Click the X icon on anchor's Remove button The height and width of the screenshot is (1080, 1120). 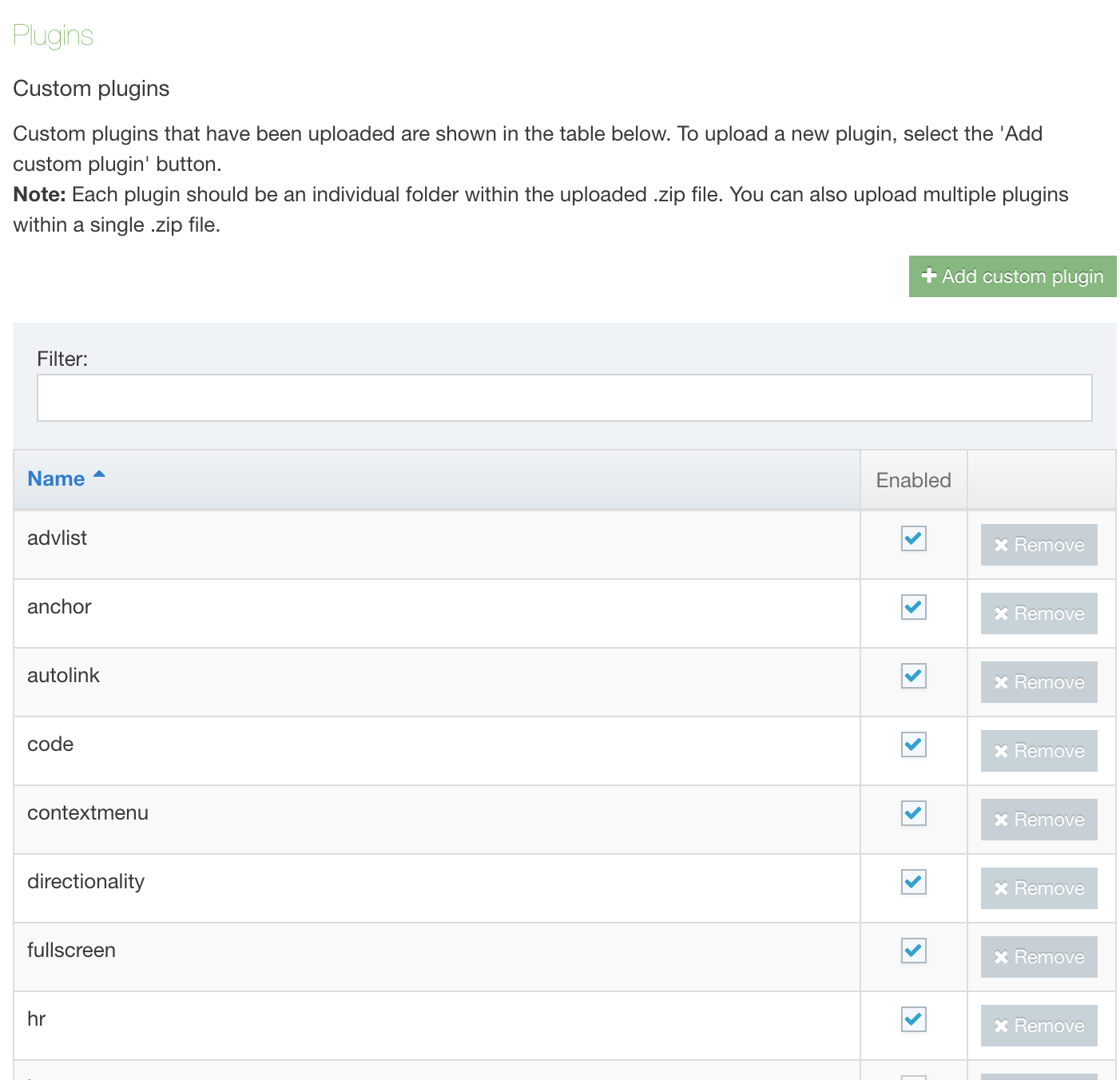1000,613
